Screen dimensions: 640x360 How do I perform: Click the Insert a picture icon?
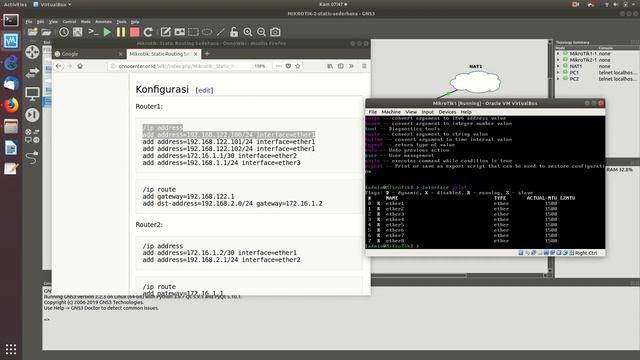pos(180,32)
